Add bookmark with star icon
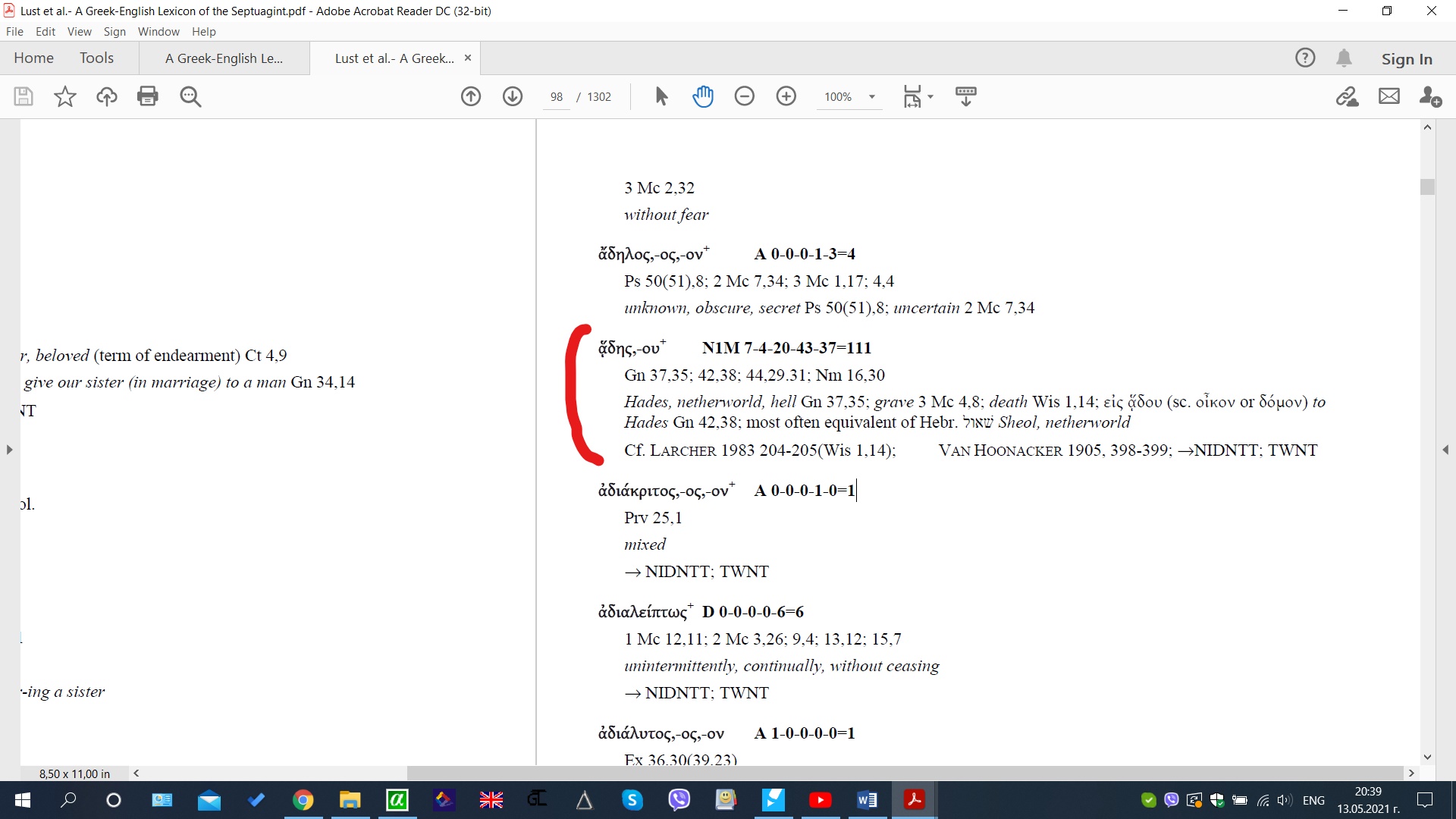1456x819 pixels. pos(65,96)
